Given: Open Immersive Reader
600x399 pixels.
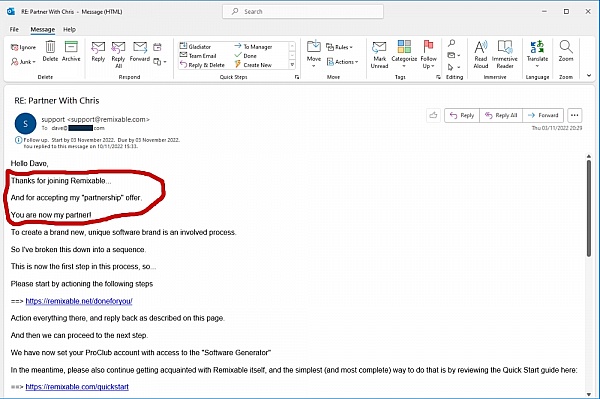Looking at the screenshot, I should (x=505, y=55).
